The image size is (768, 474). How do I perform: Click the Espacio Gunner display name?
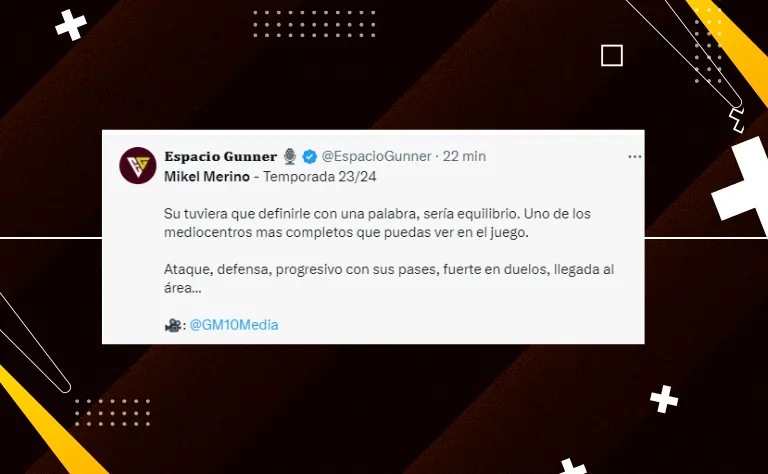point(220,156)
